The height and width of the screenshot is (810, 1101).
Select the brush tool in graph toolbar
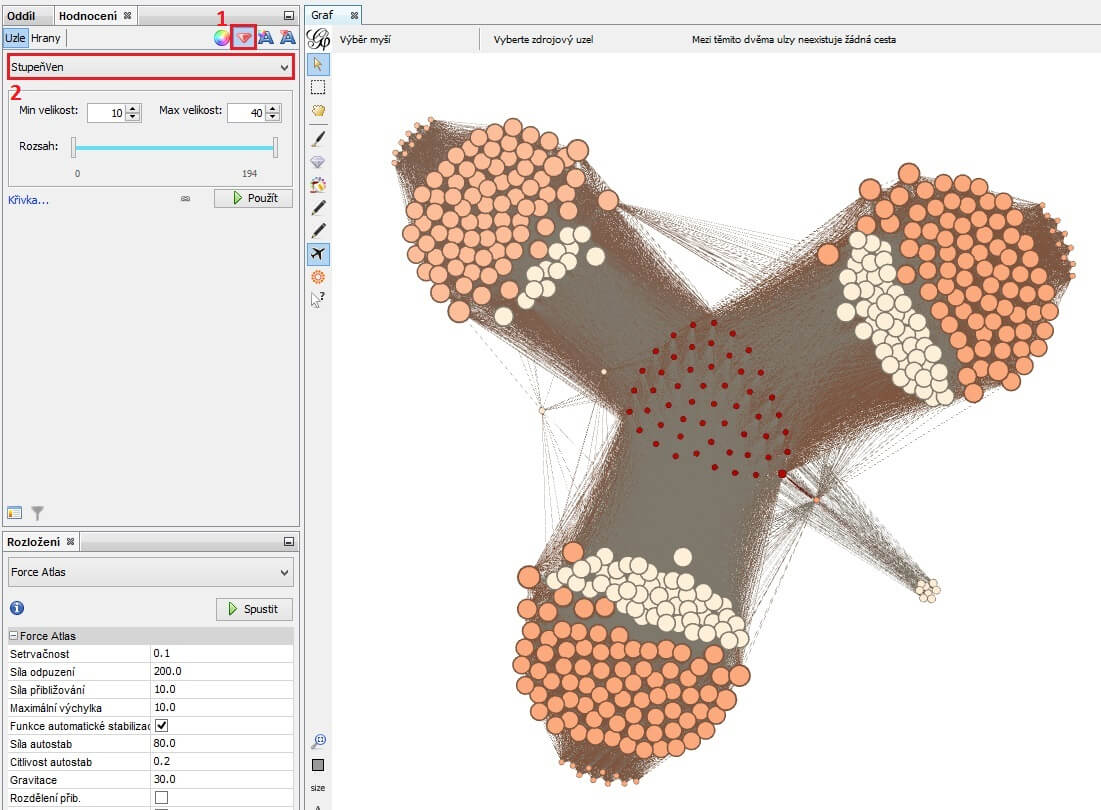click(x=318, y=138)
